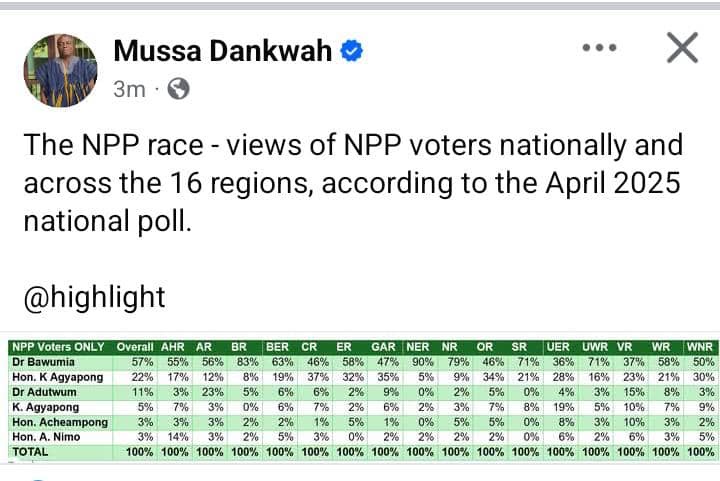This screenshot has height=481, width=720.
Task: Click the @highlight mention
Action: (94, 297)
